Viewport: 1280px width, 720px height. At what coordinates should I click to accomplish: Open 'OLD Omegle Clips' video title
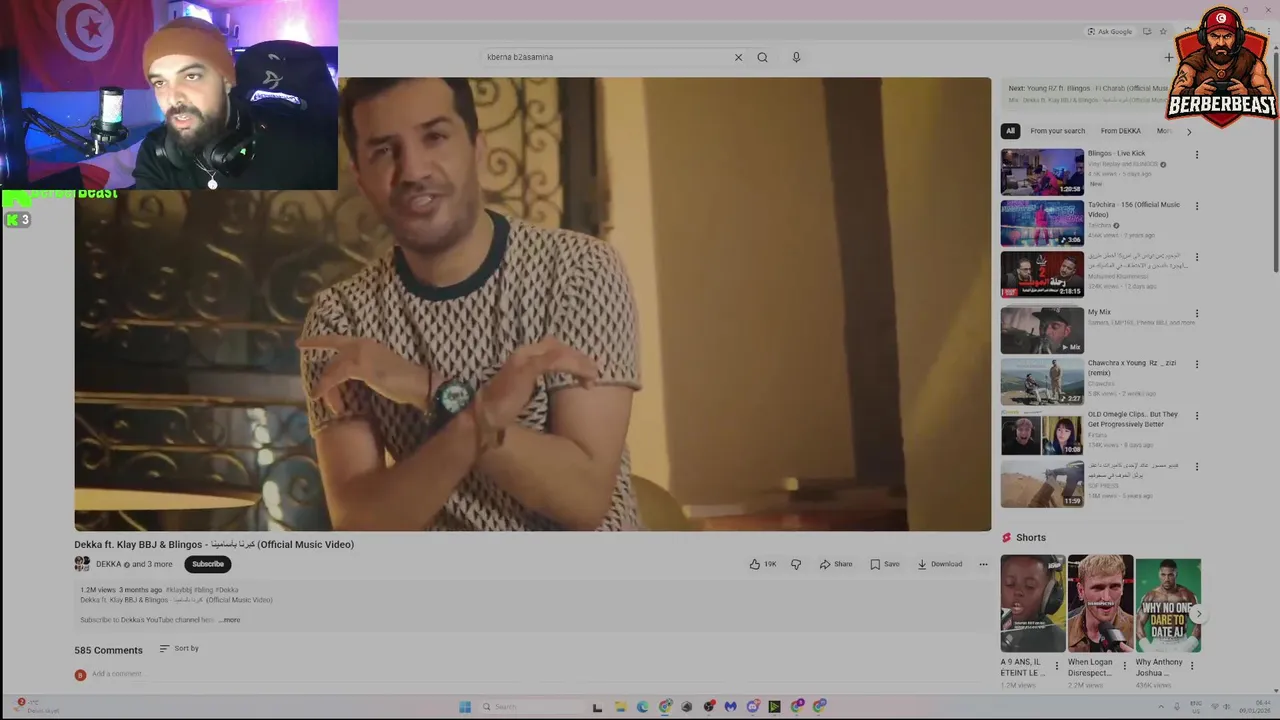[x=1133, y=419]
